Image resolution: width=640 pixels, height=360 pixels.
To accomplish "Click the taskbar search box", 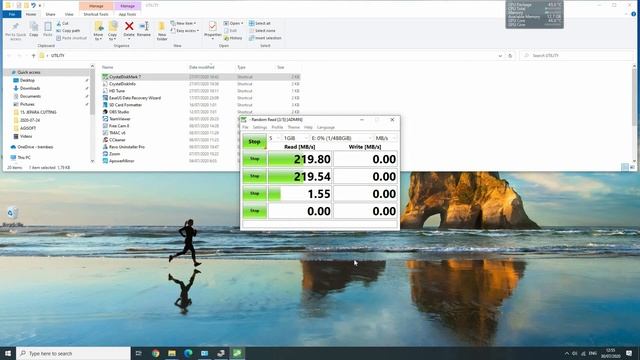I will coord(73,353).
